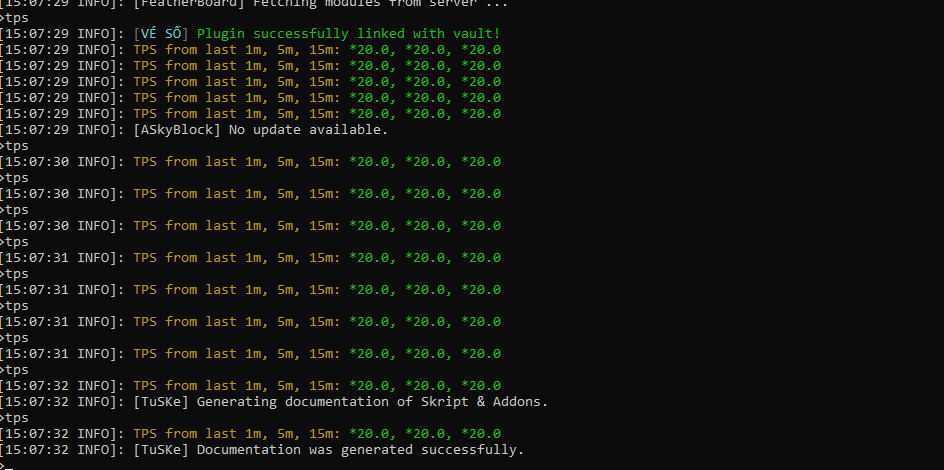
Task: Click the first TPS line timestamped 15:07:30
Action: tap(317, 162)
